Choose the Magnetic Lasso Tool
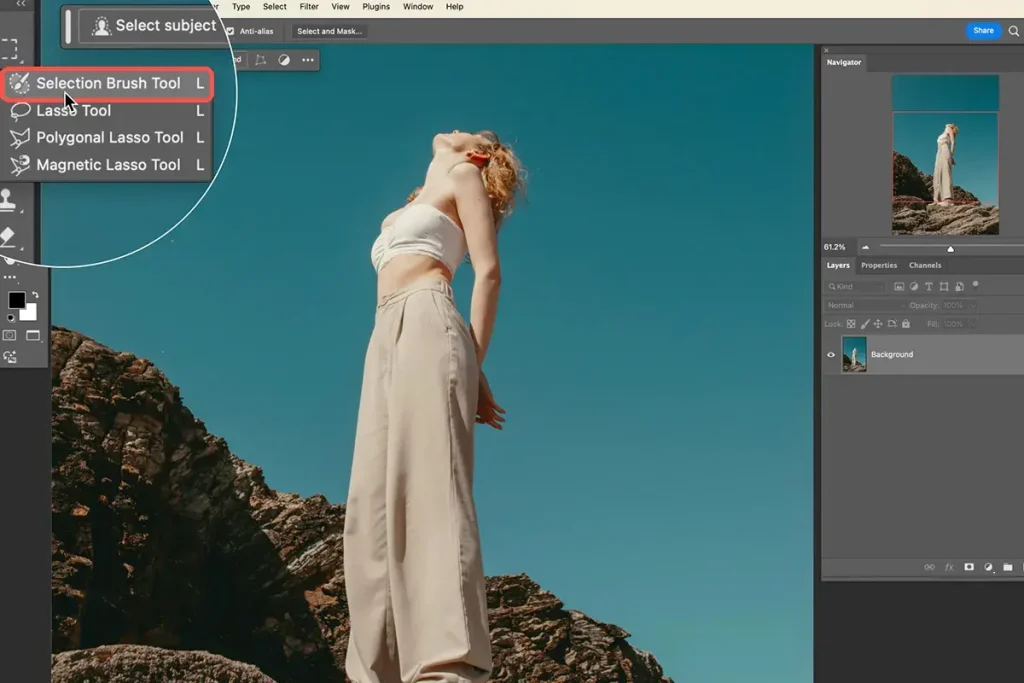Viewport: 1024px width, 683px height. pyautogui.click(x=108, y=165)
